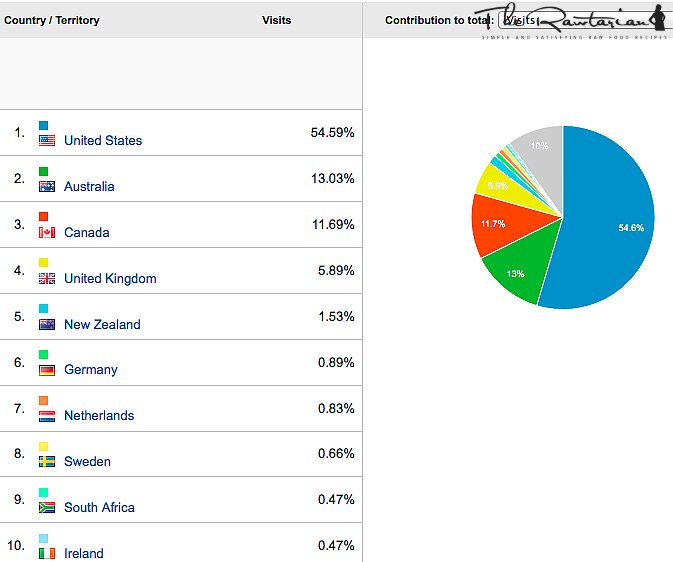Click the red Canada color swatch
Image resolution: width=673 pixels, height=562 pixels.
(44, 217)
